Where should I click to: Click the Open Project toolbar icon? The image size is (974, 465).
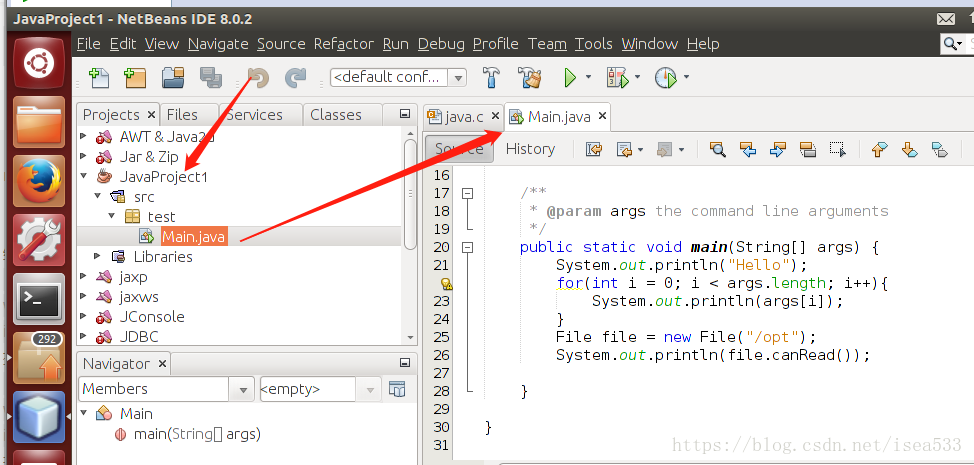173,78
